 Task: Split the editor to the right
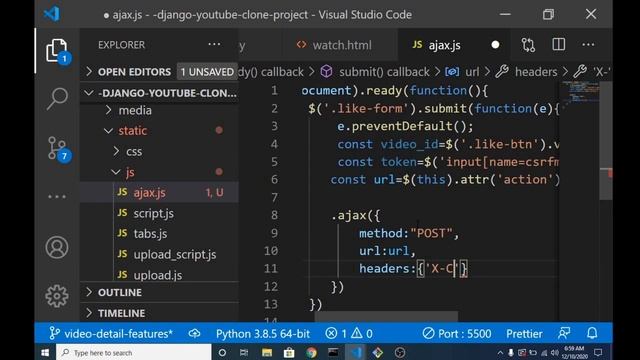point(558,44)
